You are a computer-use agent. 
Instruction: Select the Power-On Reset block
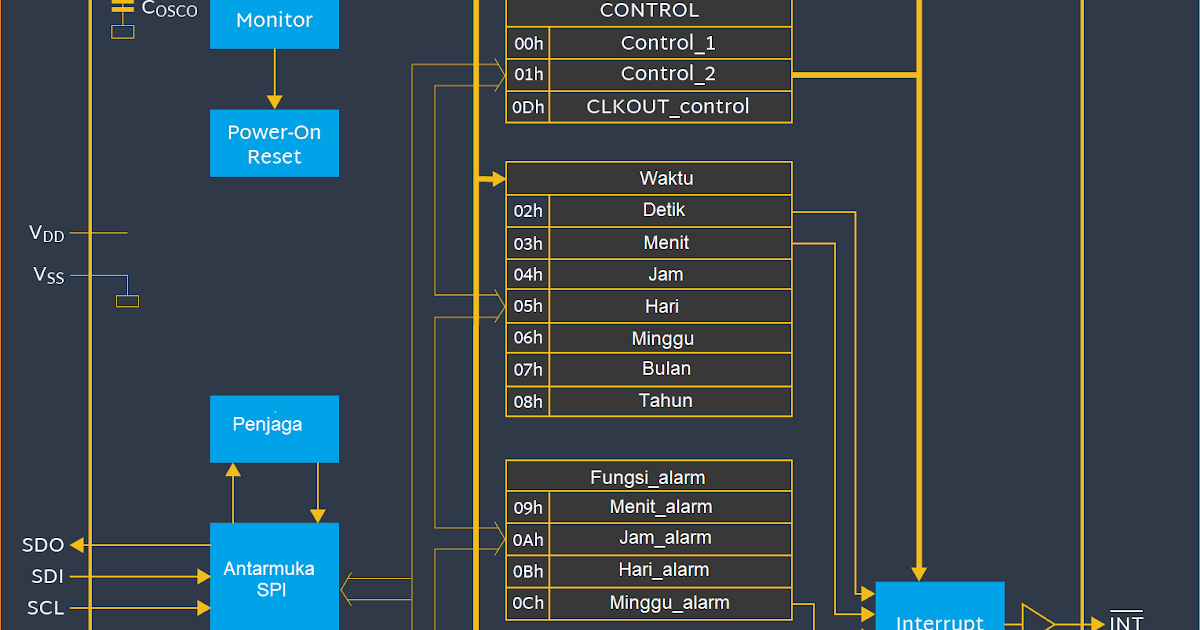tap(274, 143)
